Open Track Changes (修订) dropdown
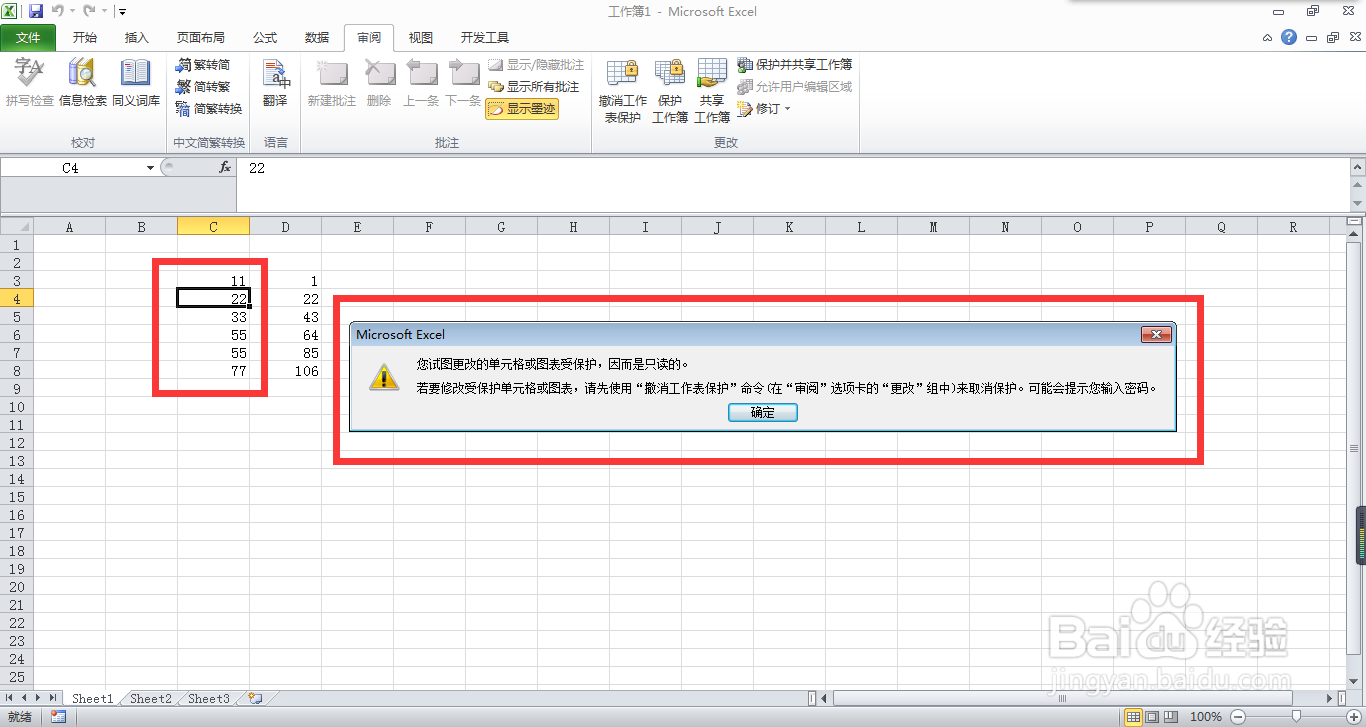Screen dimensions: 1366x727 (x=764, y=109)
